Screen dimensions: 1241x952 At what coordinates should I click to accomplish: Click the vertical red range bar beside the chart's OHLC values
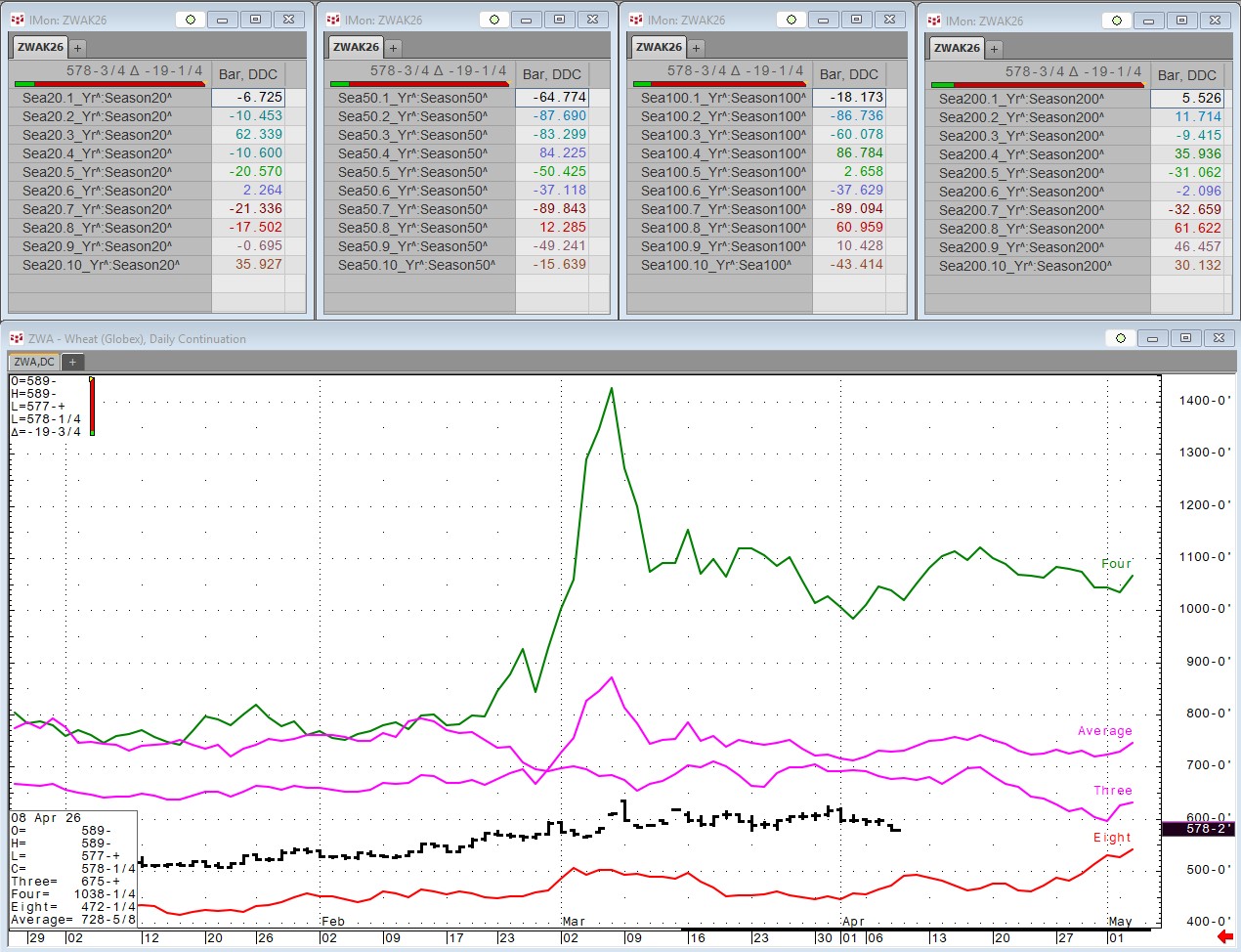pyautogui.click(x=92, y=405)
